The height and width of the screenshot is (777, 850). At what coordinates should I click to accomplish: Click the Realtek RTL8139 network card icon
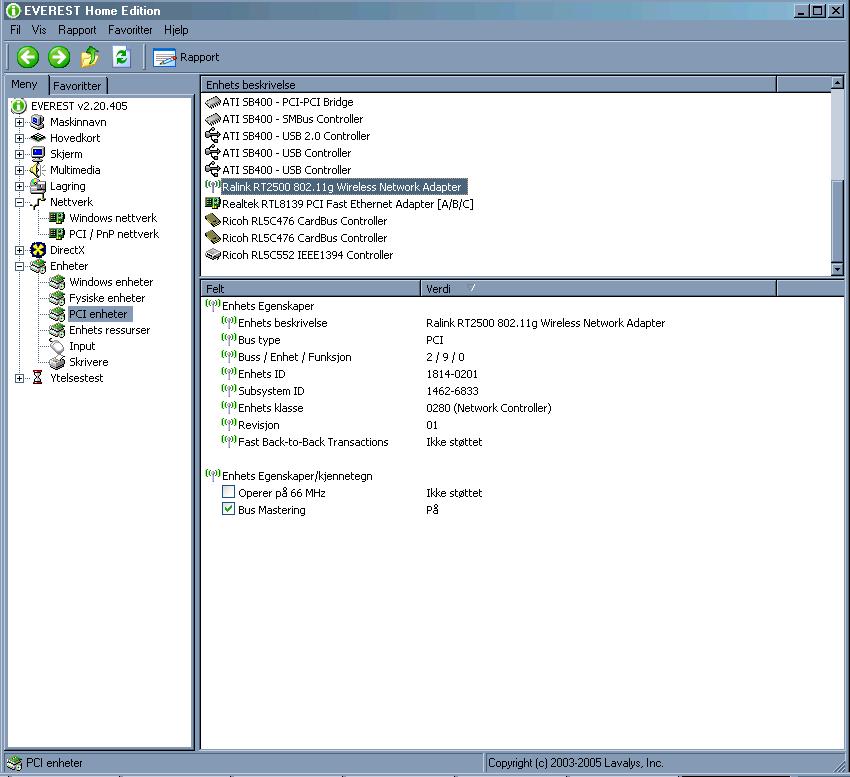pos(212,203)
